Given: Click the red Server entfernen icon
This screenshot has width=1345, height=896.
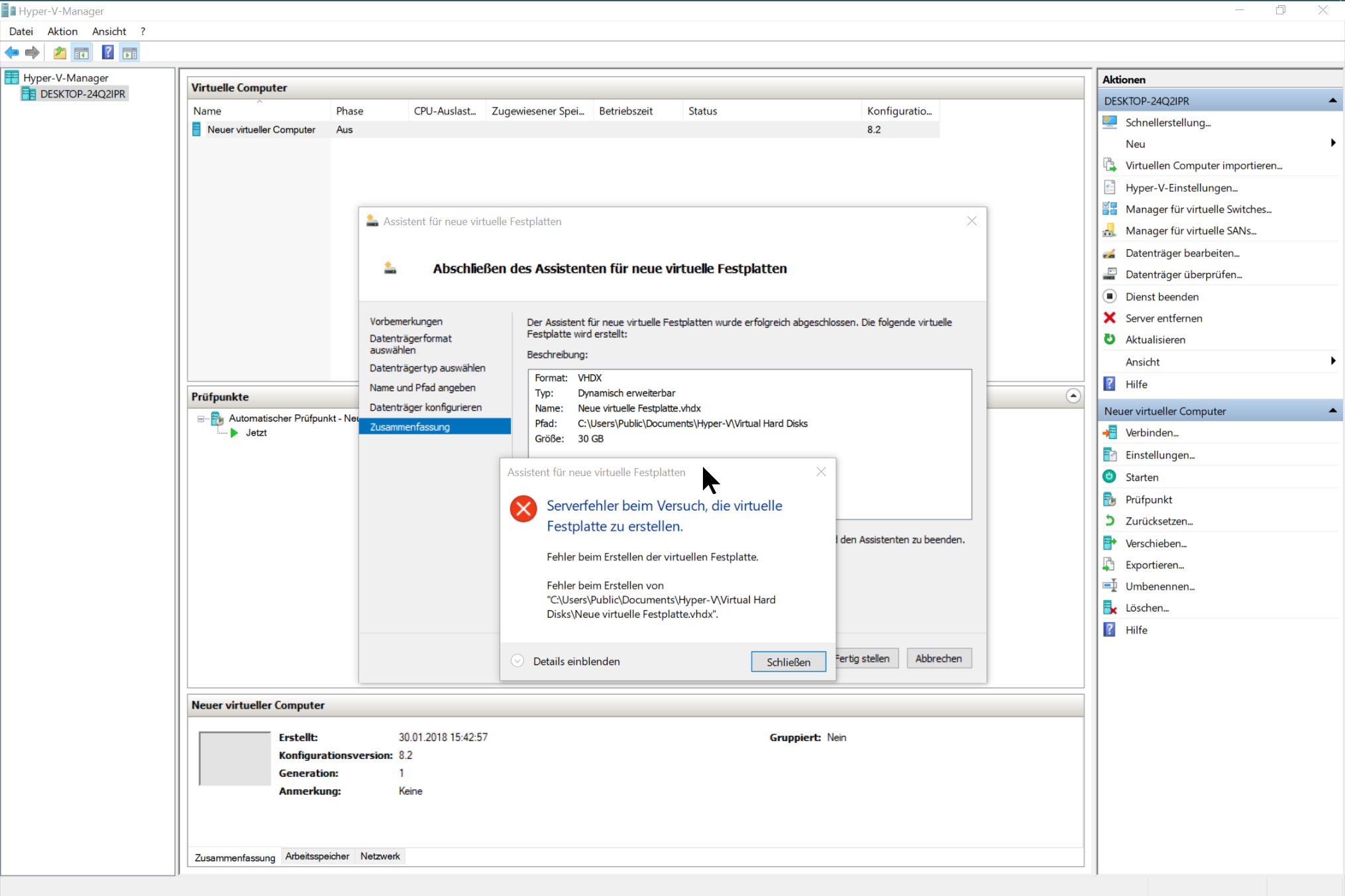Looking at the screenshot, I should (x=1110, y=318).
